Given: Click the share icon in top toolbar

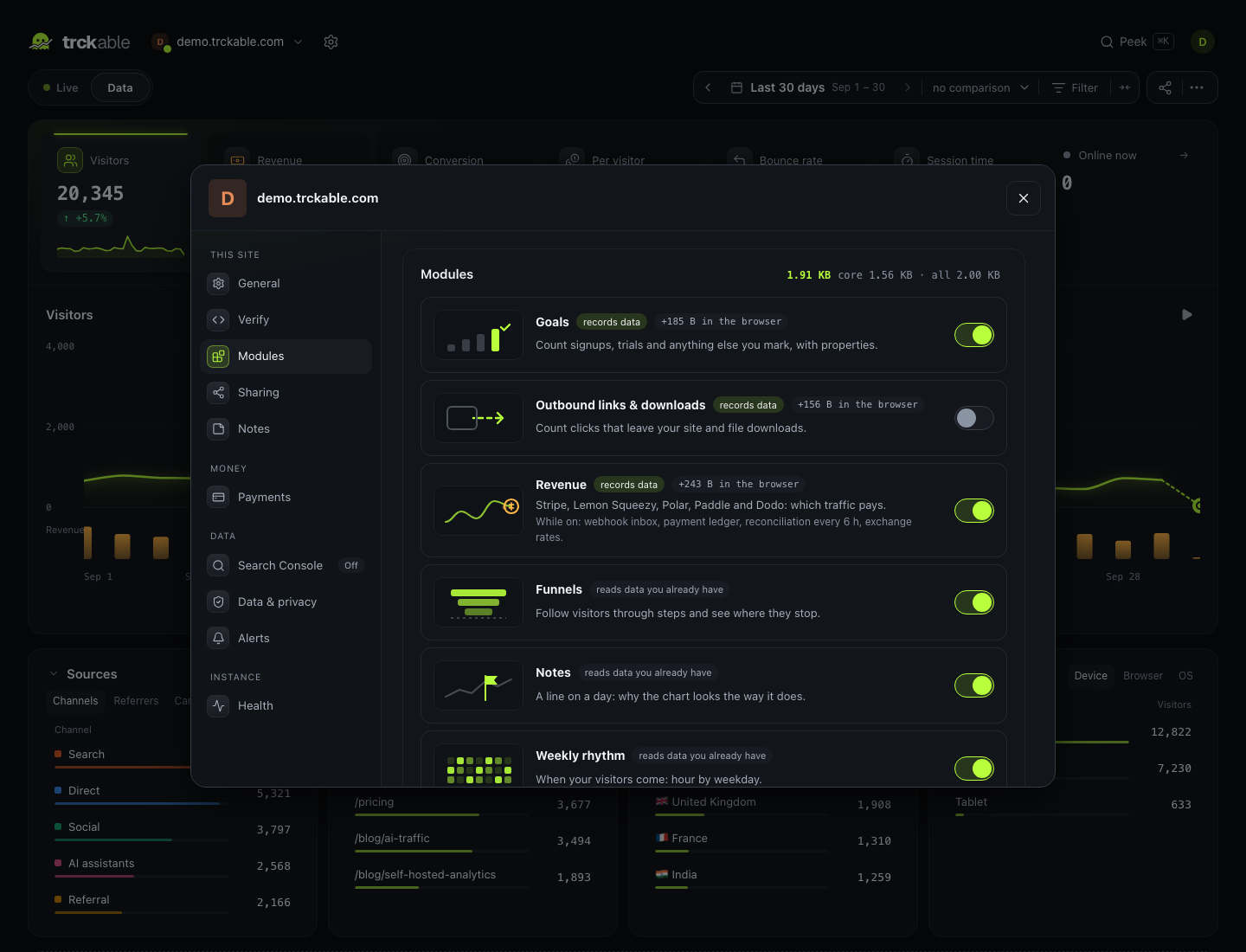Looking at the screenshot, I should (x=1165, y=87).
